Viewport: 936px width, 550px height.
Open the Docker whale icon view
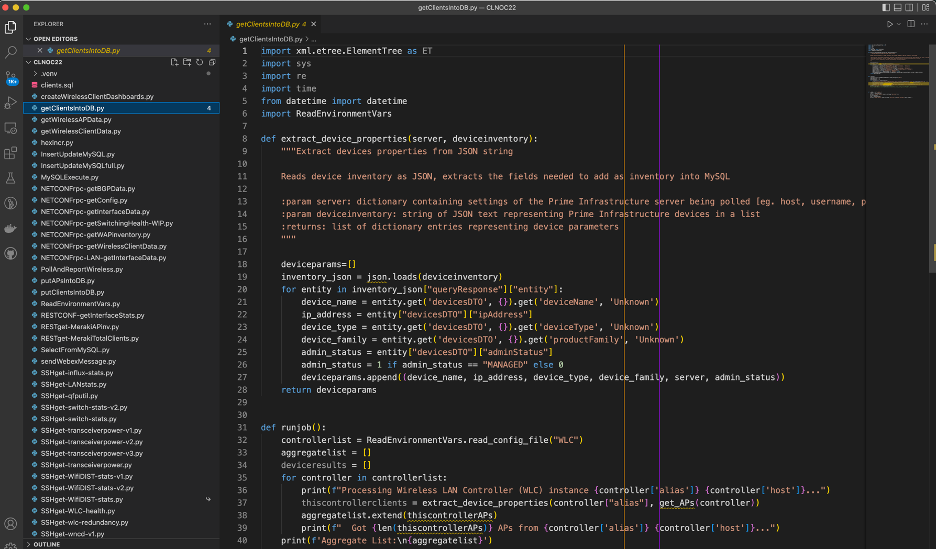11,228
